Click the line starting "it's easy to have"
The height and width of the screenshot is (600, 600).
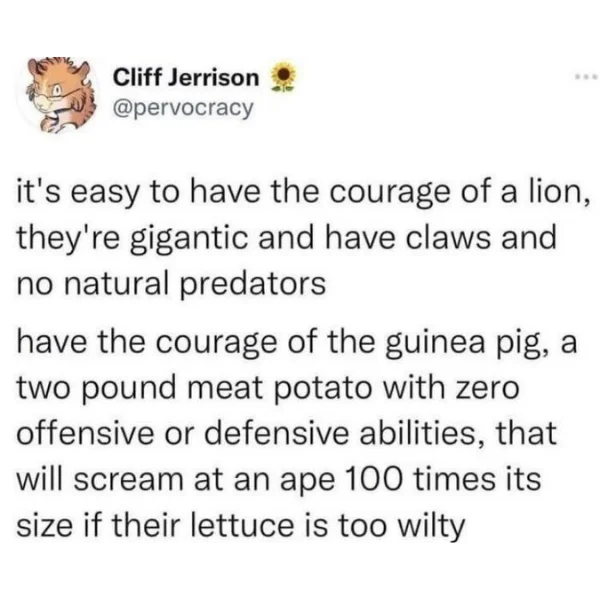(303, 194)
